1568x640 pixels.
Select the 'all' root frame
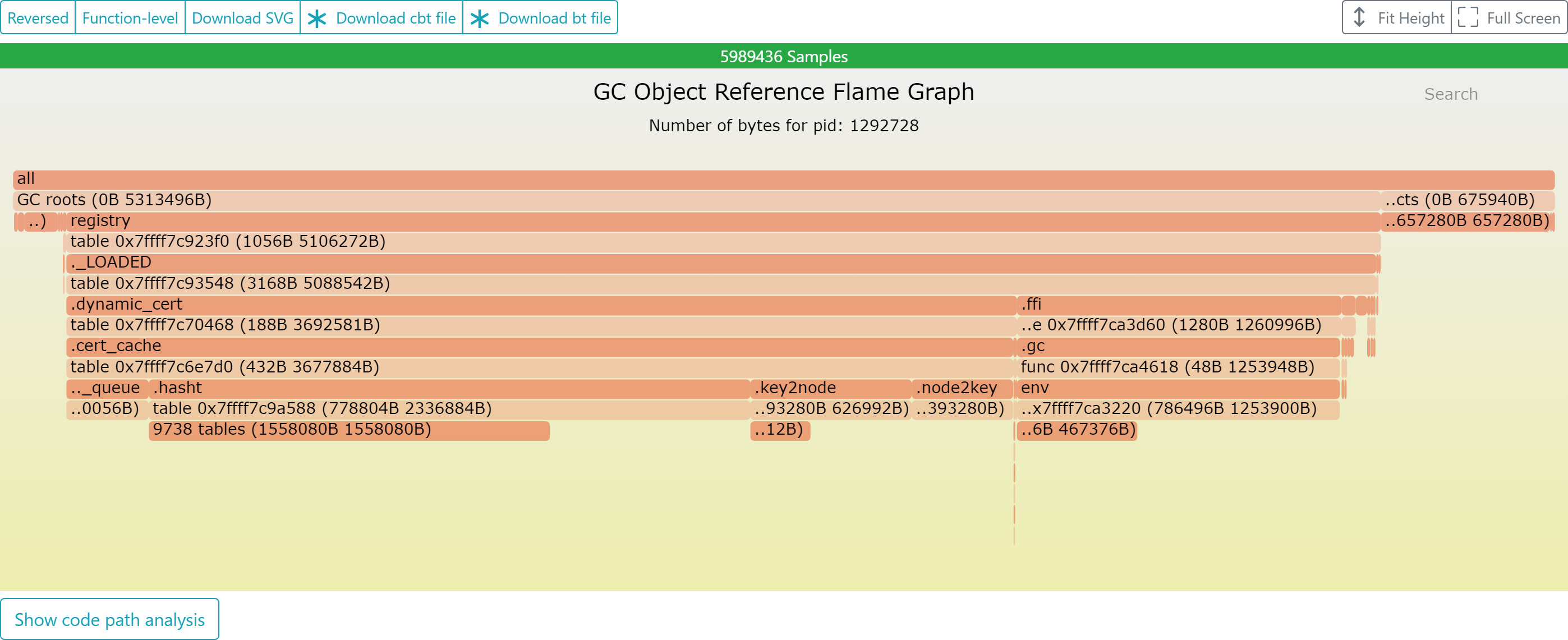[783, 179]
